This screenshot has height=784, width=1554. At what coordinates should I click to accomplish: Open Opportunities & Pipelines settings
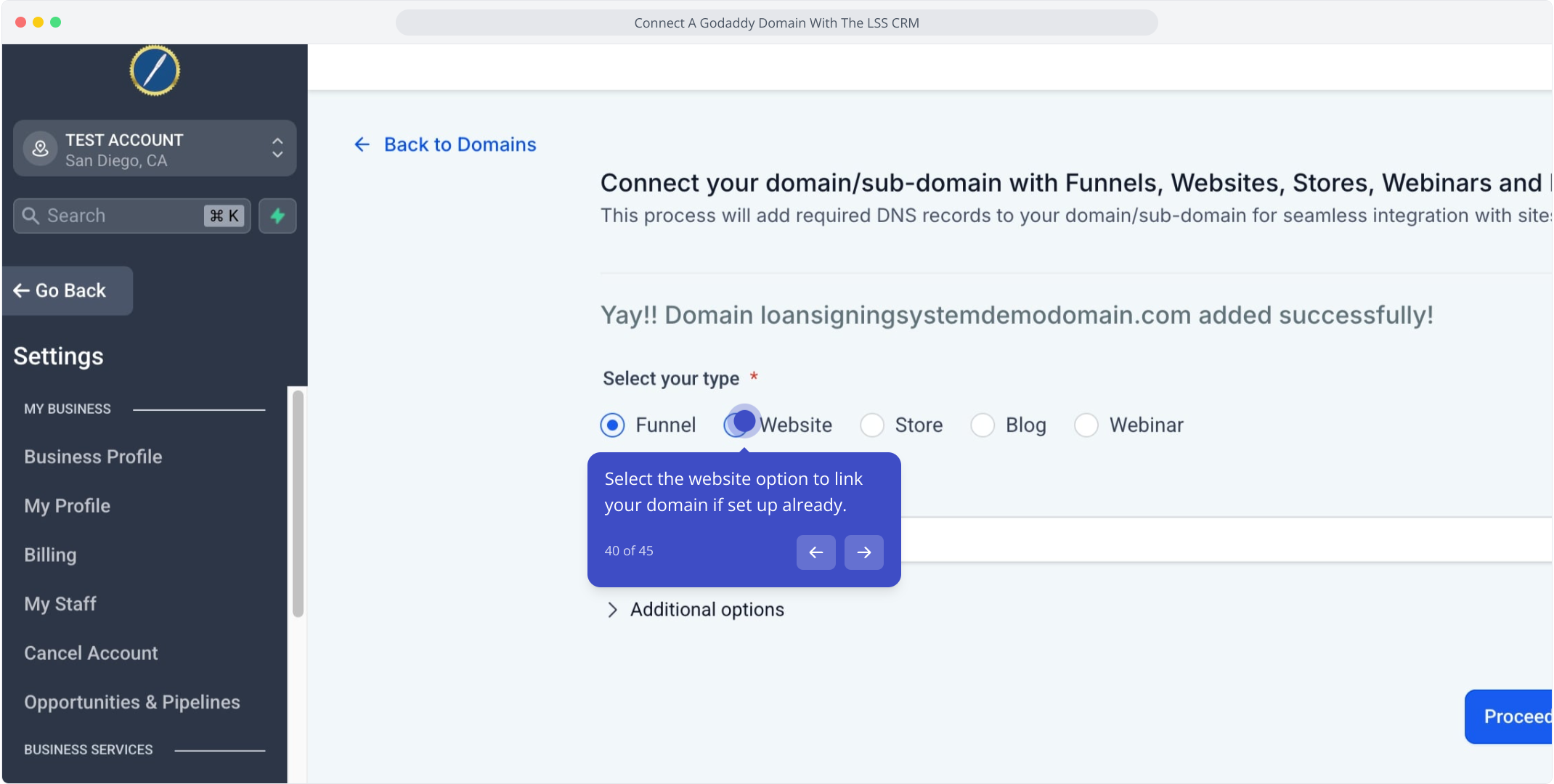(x=132, y=702)
